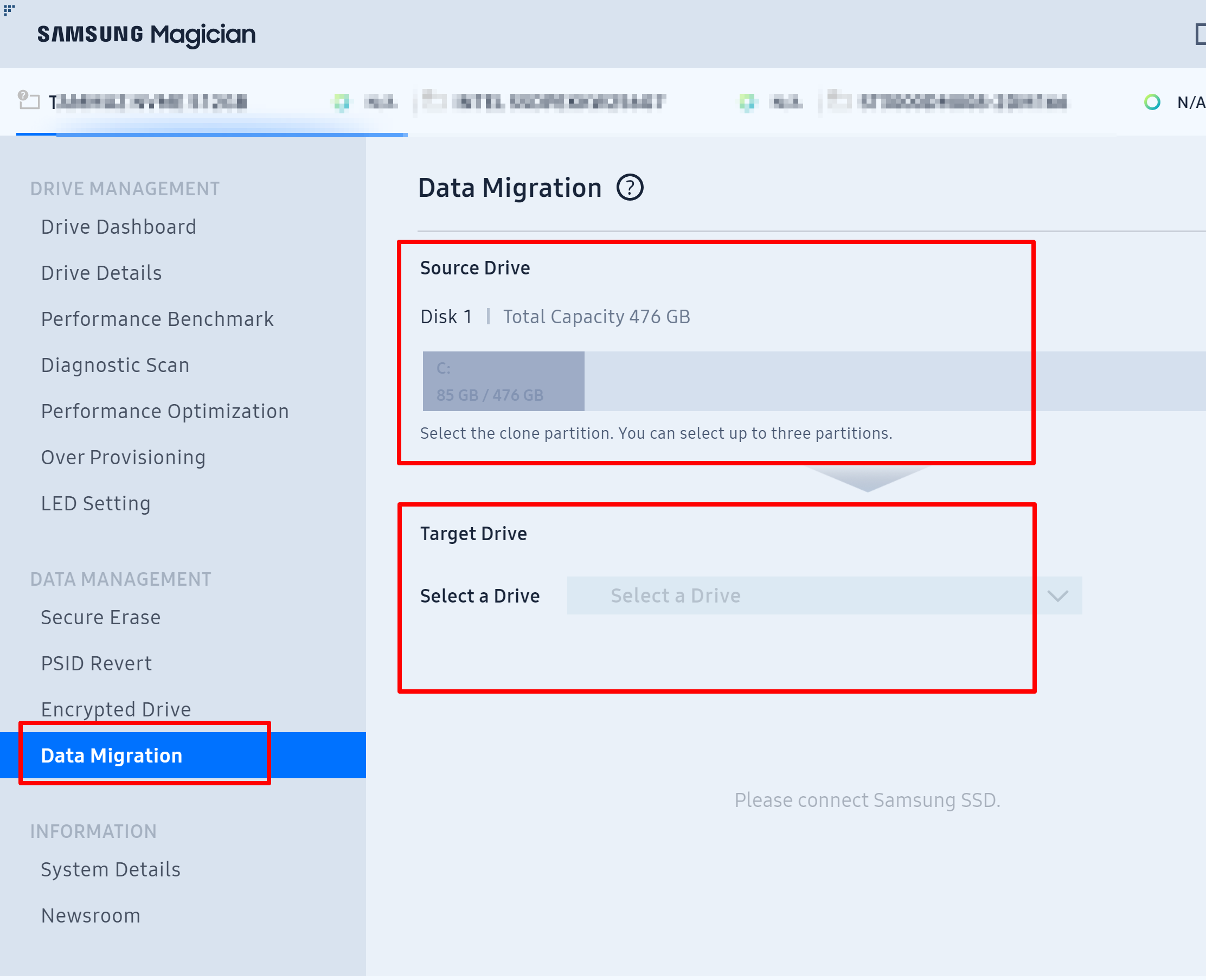This screenshot has width=1206, height=980.
Task: Select PSID Revert in the sidebar
Action: 97,663
